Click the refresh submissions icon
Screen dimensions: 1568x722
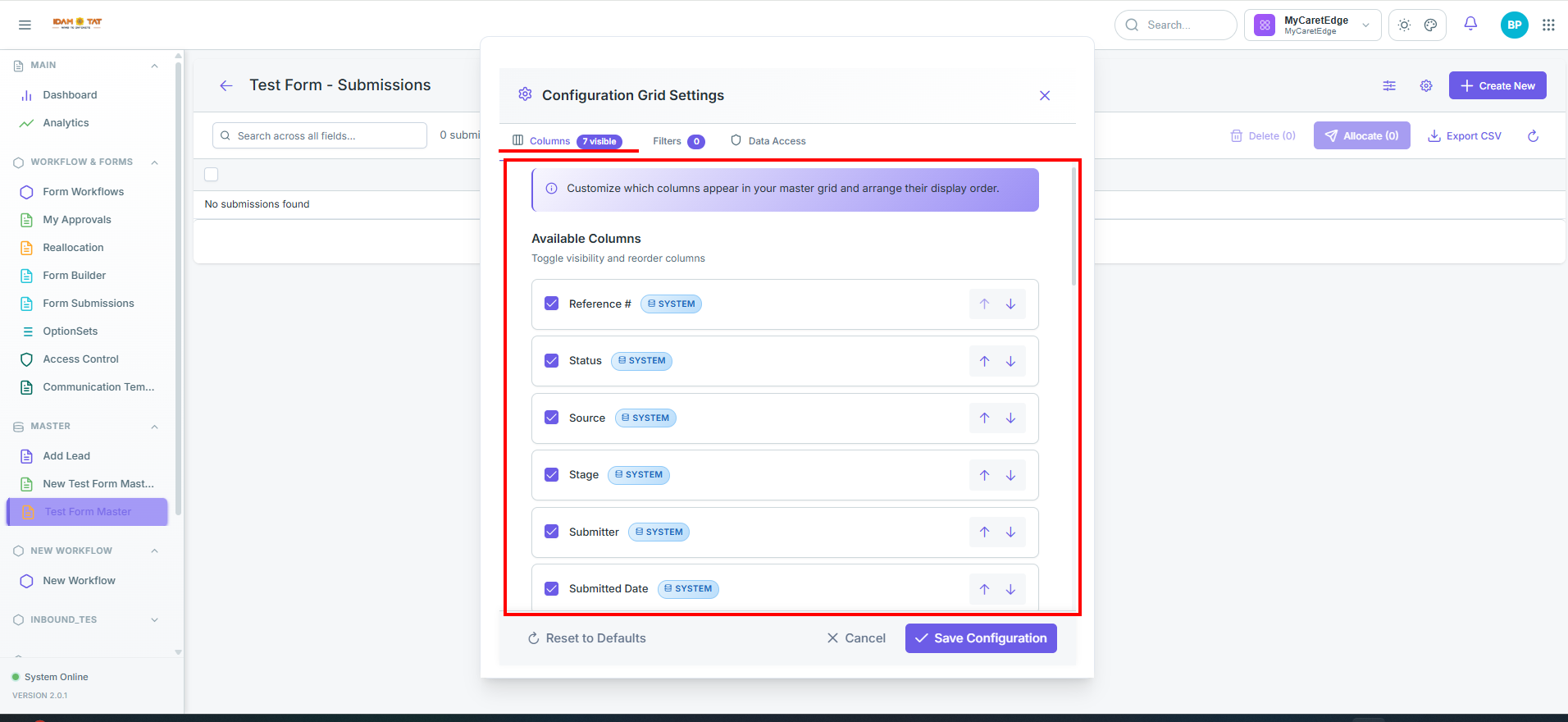(1533, 136)
